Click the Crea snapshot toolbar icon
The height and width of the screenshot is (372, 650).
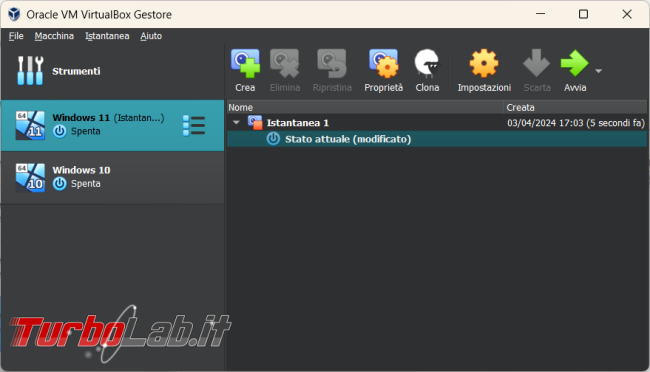click(245, 64)
